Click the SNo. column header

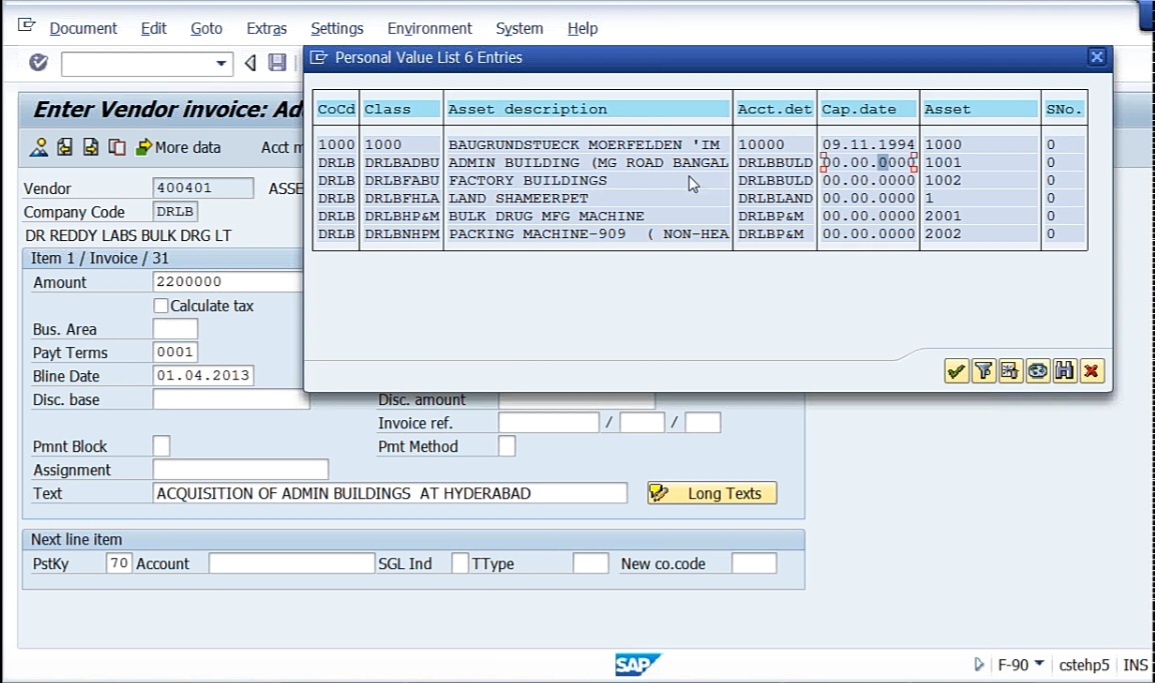point(1064,109)
